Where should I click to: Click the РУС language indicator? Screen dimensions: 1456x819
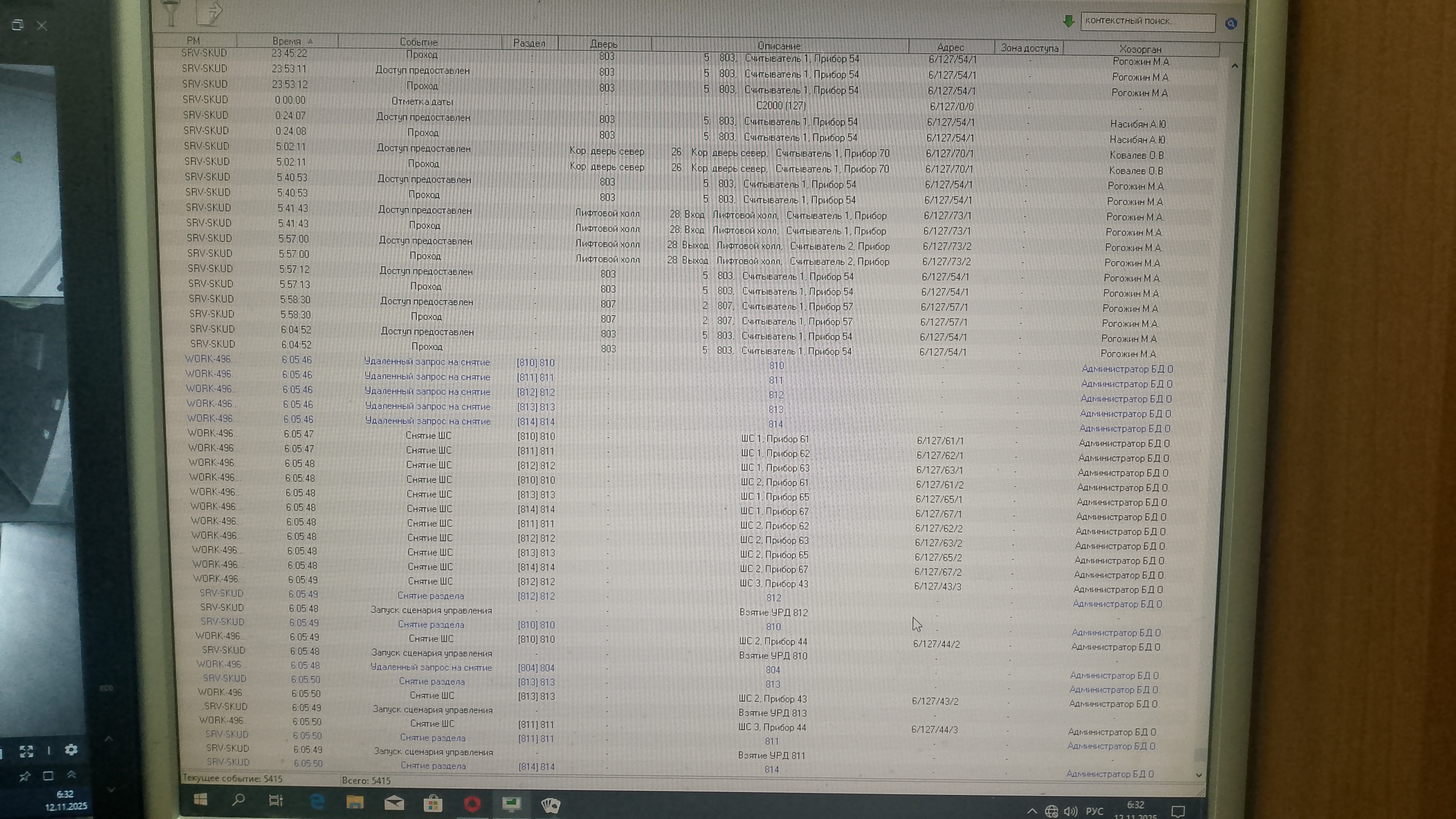pyautogui.click(x=1094, y=811)
